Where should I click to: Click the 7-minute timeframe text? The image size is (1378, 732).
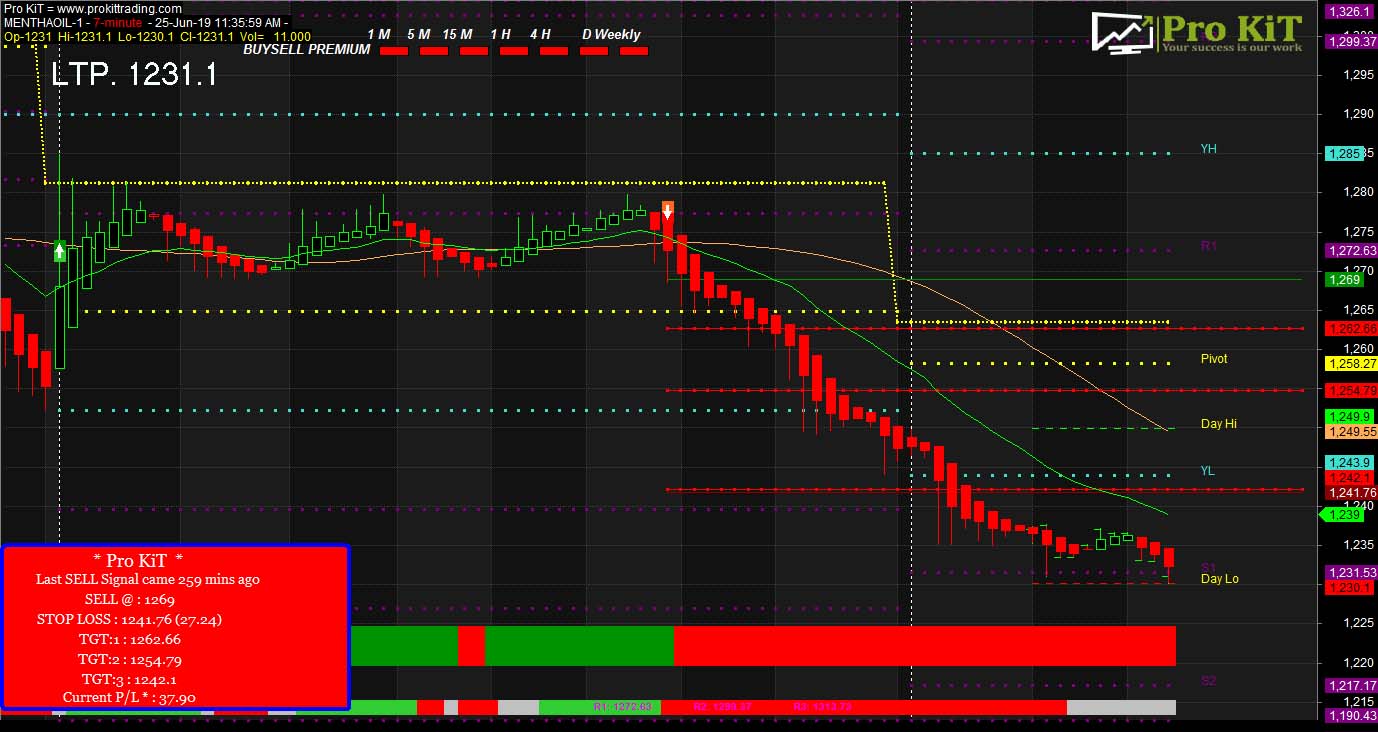[117, 22]
